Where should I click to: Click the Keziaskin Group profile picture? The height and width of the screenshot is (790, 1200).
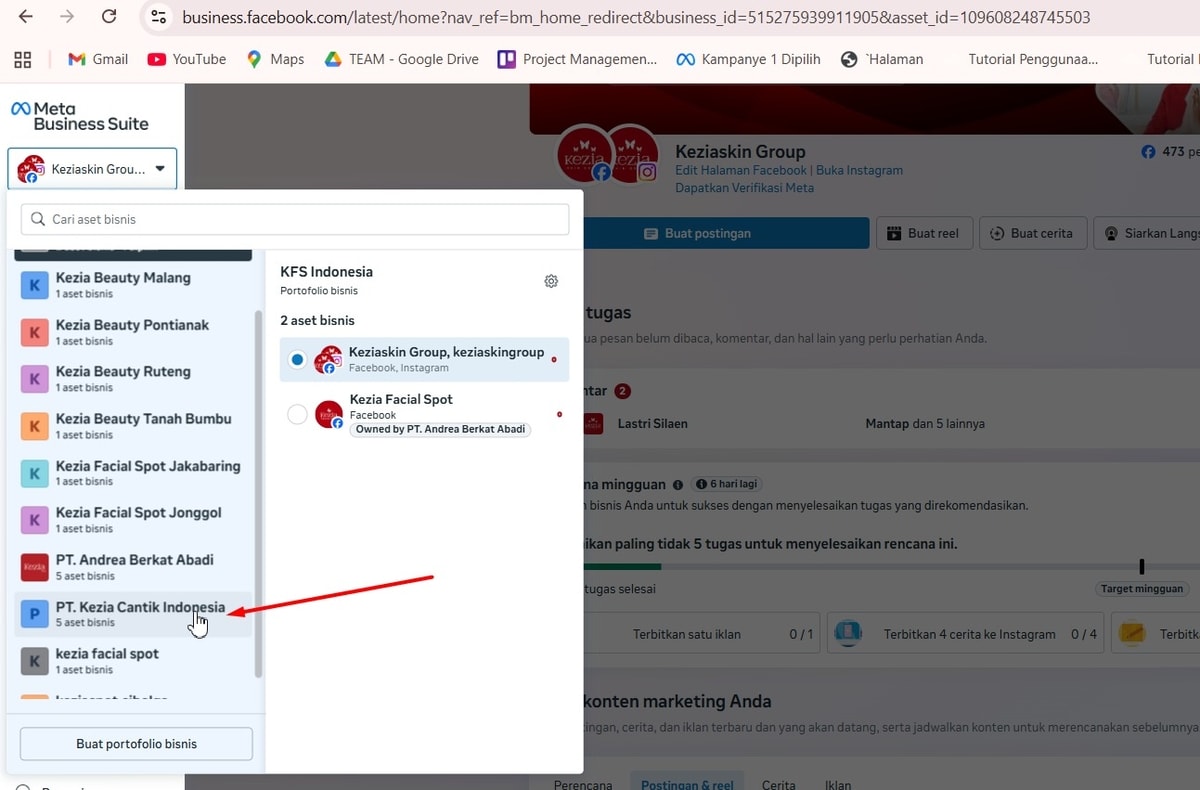[x=585, y=155]
